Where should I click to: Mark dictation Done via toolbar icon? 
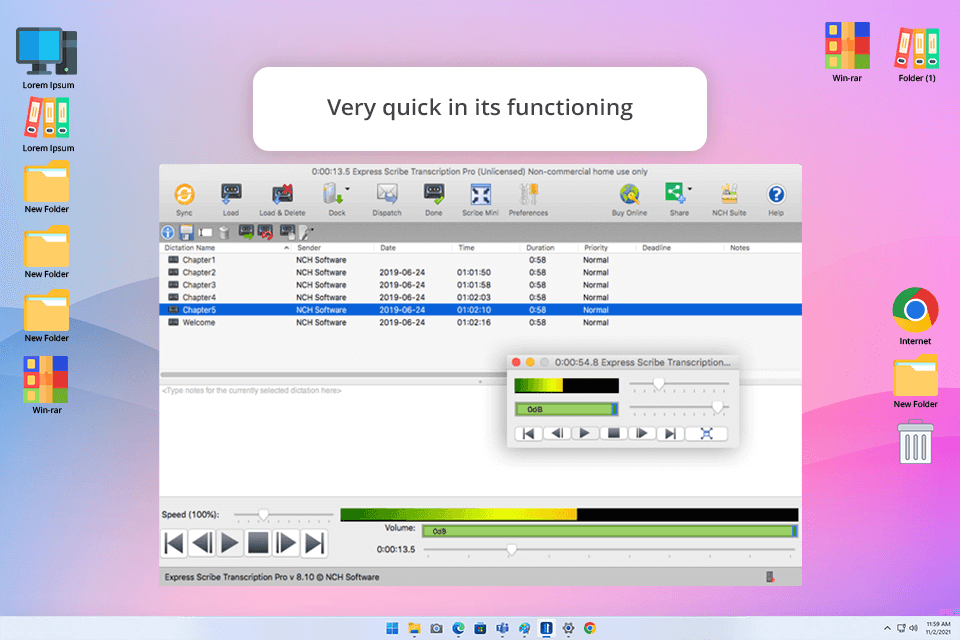point(434,195)
